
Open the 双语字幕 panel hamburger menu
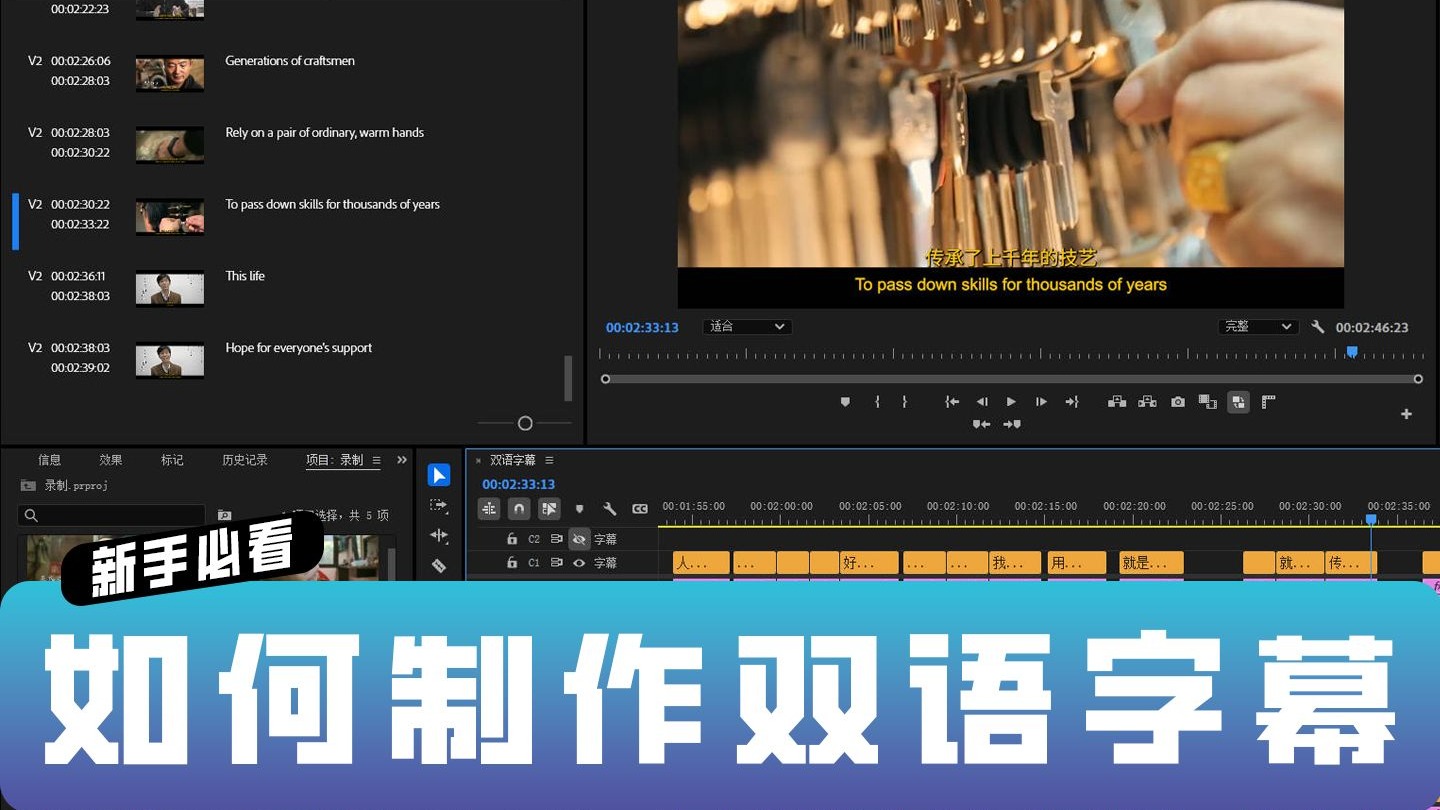pyautogui.click(x=548, y=460)
